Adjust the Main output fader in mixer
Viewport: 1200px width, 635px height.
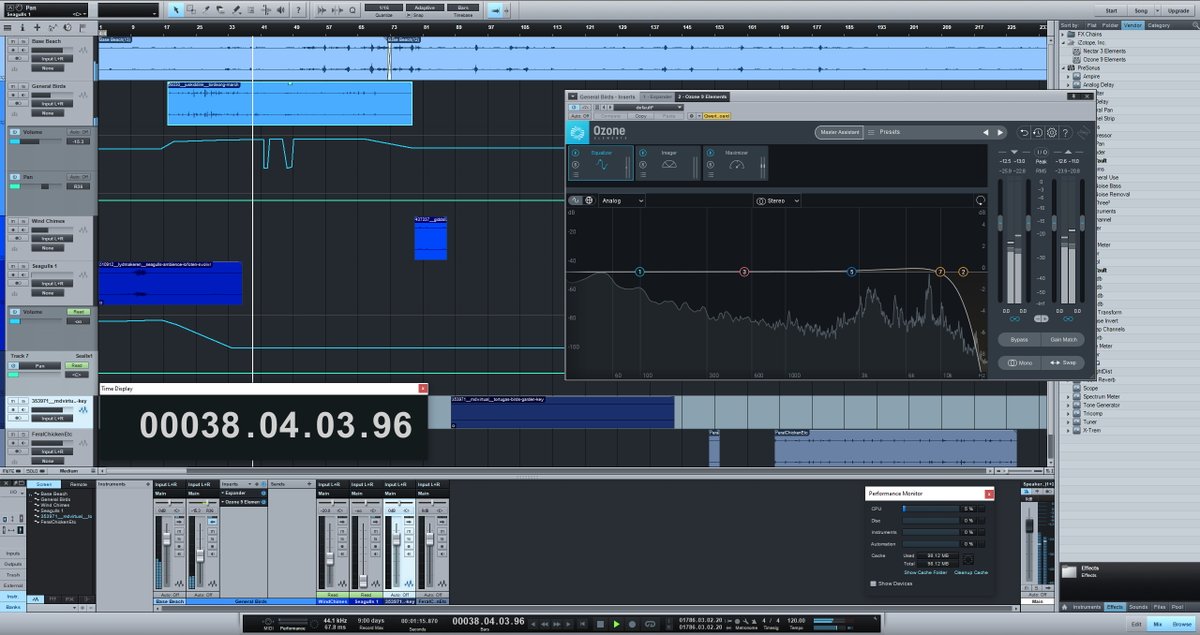click(1029, 525)
